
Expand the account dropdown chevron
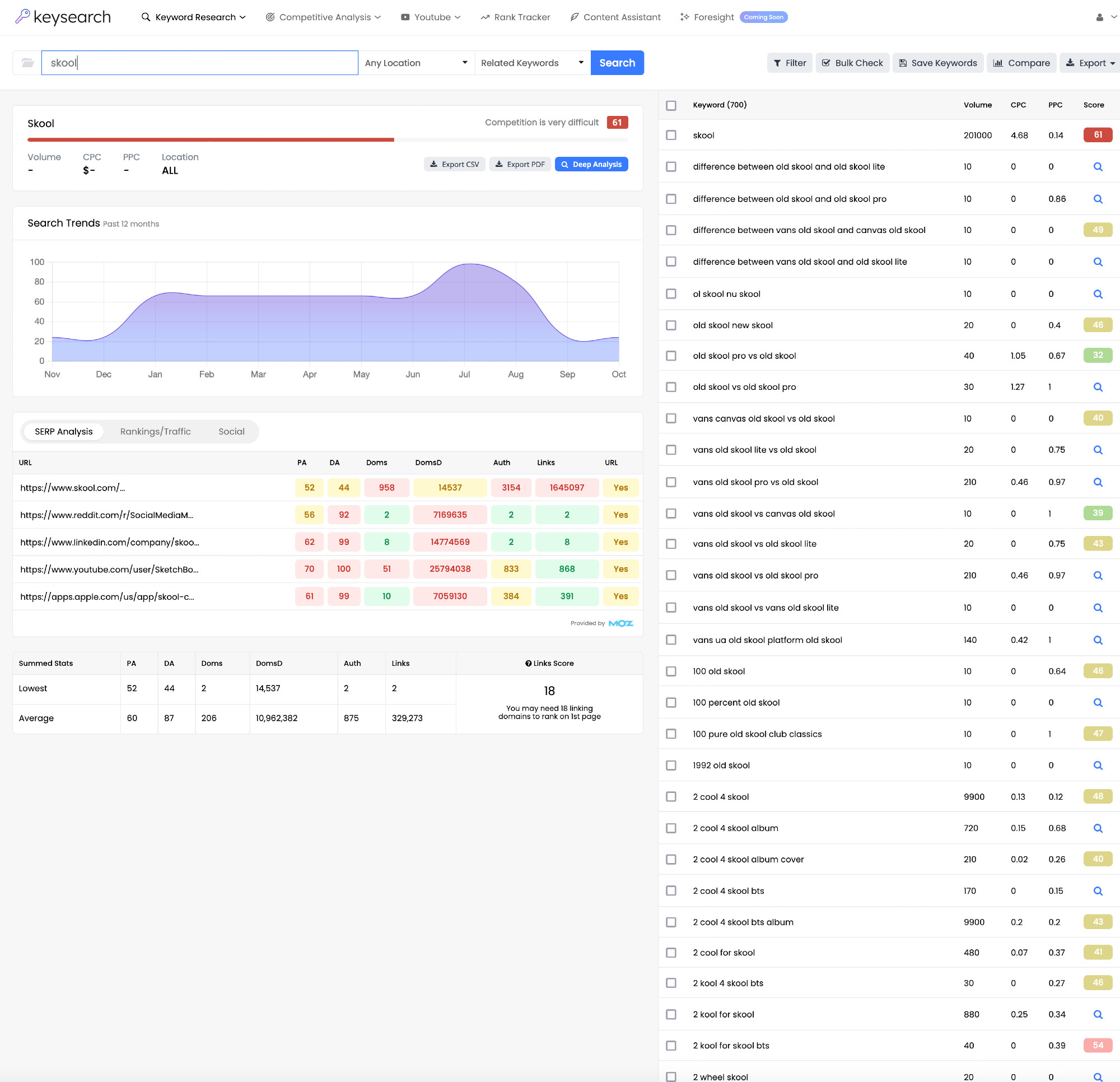pyautogui.click(x=1114, y=17)
